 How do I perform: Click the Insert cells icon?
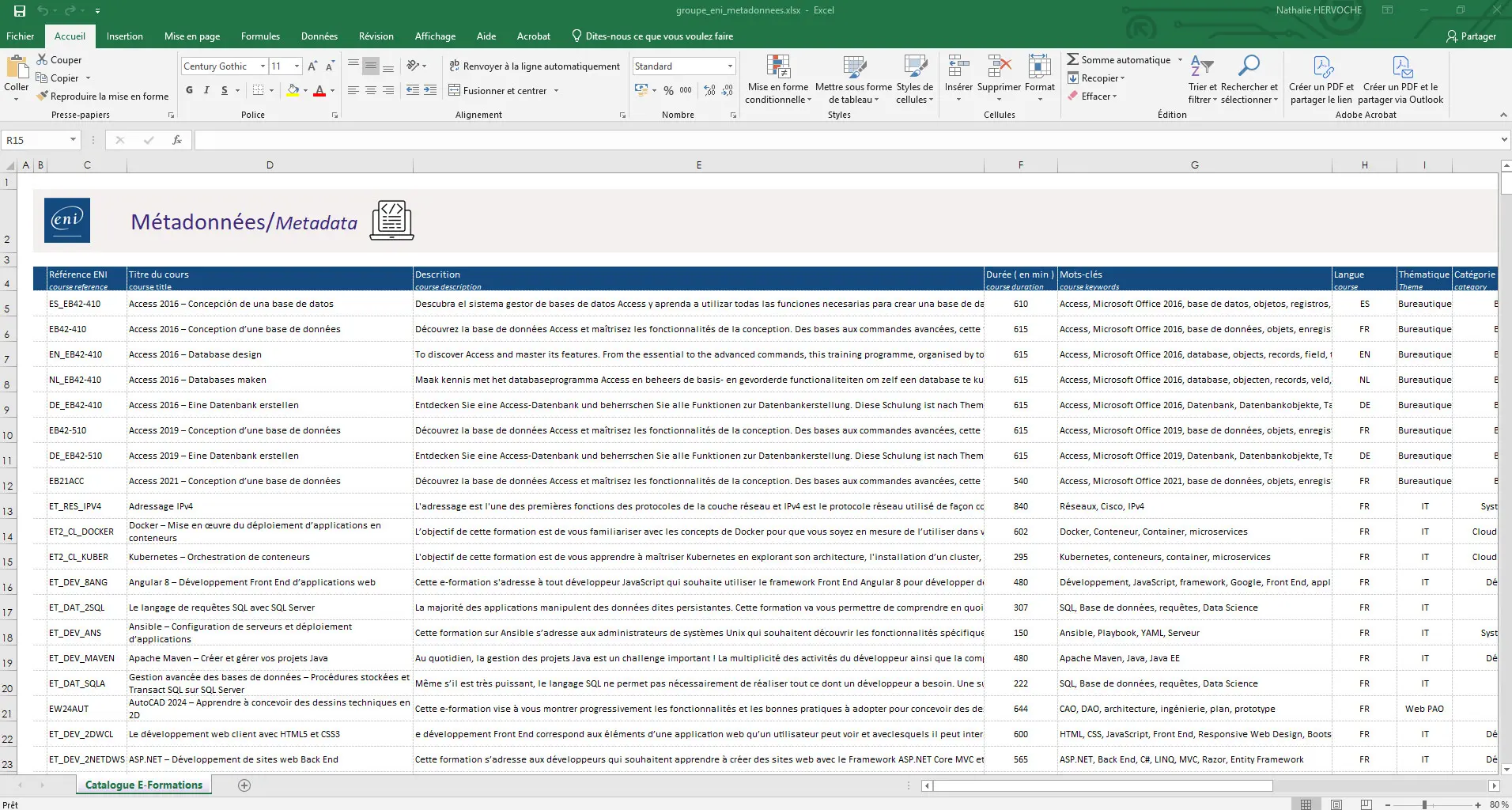[958, 67]
